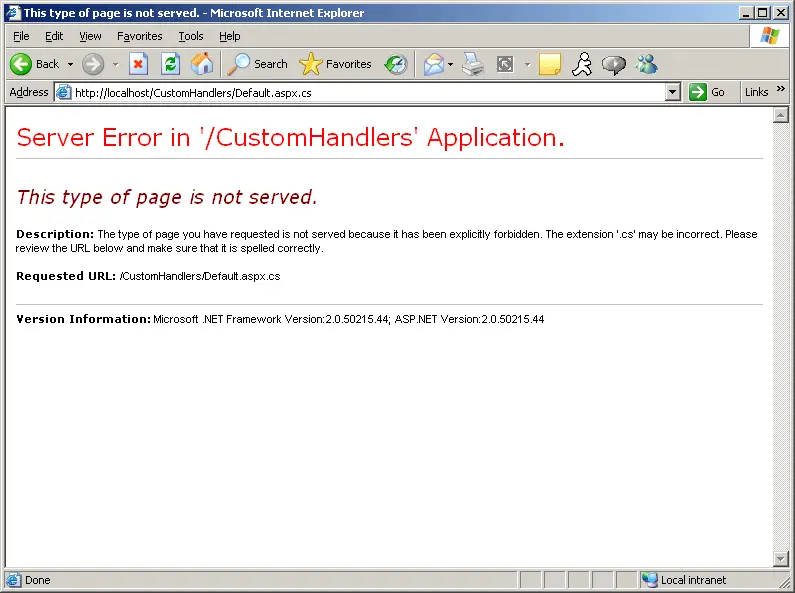Expand the Edit icon dropdown arrow
Viewport: 795px width, 593px height.
pos(527,64)
